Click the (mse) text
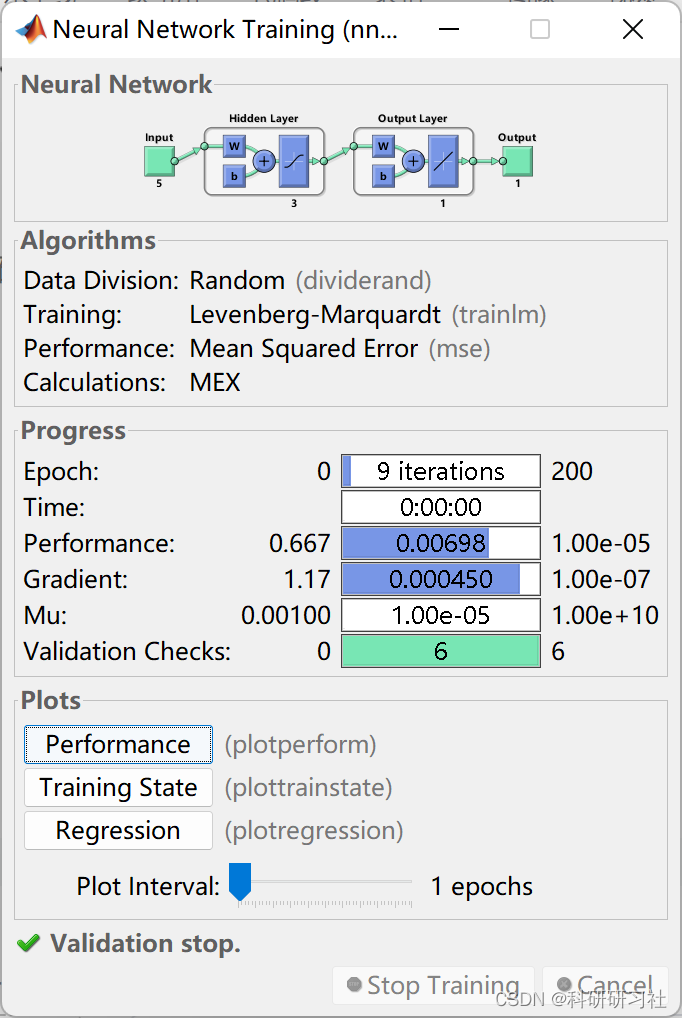682x1018 pixels. (459, 349)
